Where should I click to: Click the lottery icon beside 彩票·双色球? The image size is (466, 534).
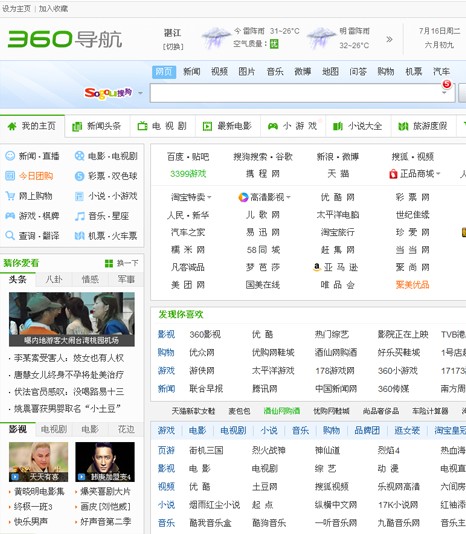click(79, 176)
